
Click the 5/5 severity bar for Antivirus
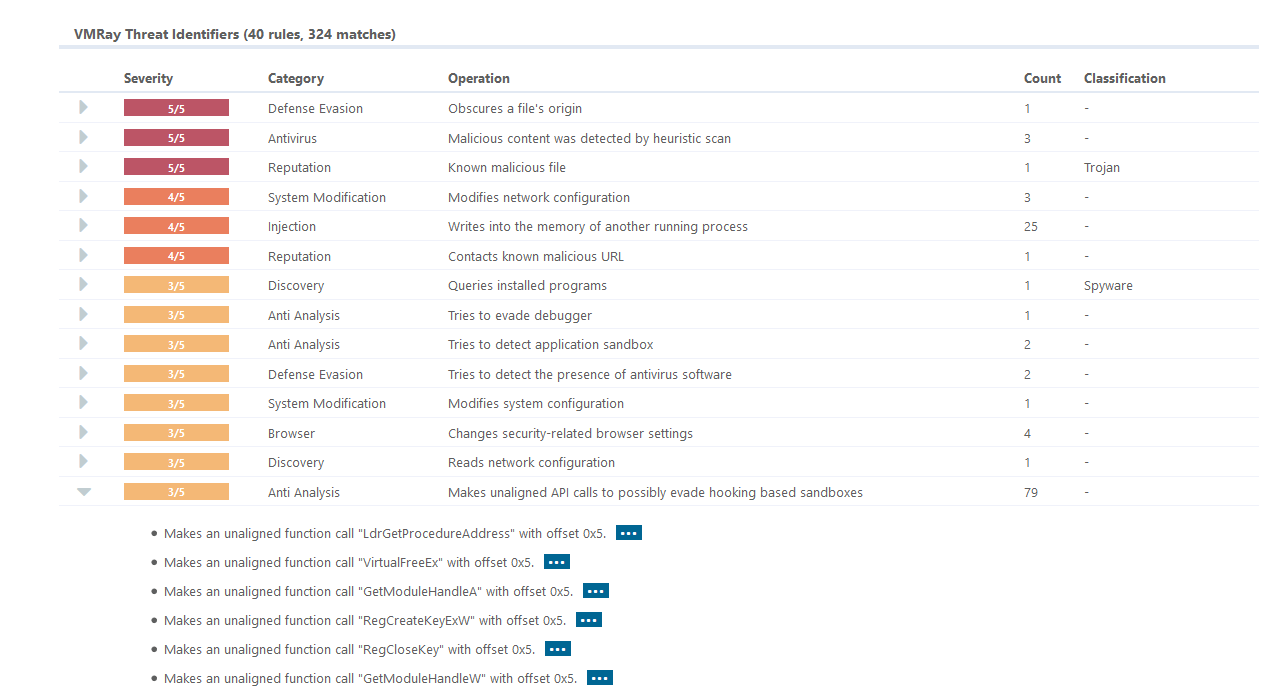pos(176,138)
